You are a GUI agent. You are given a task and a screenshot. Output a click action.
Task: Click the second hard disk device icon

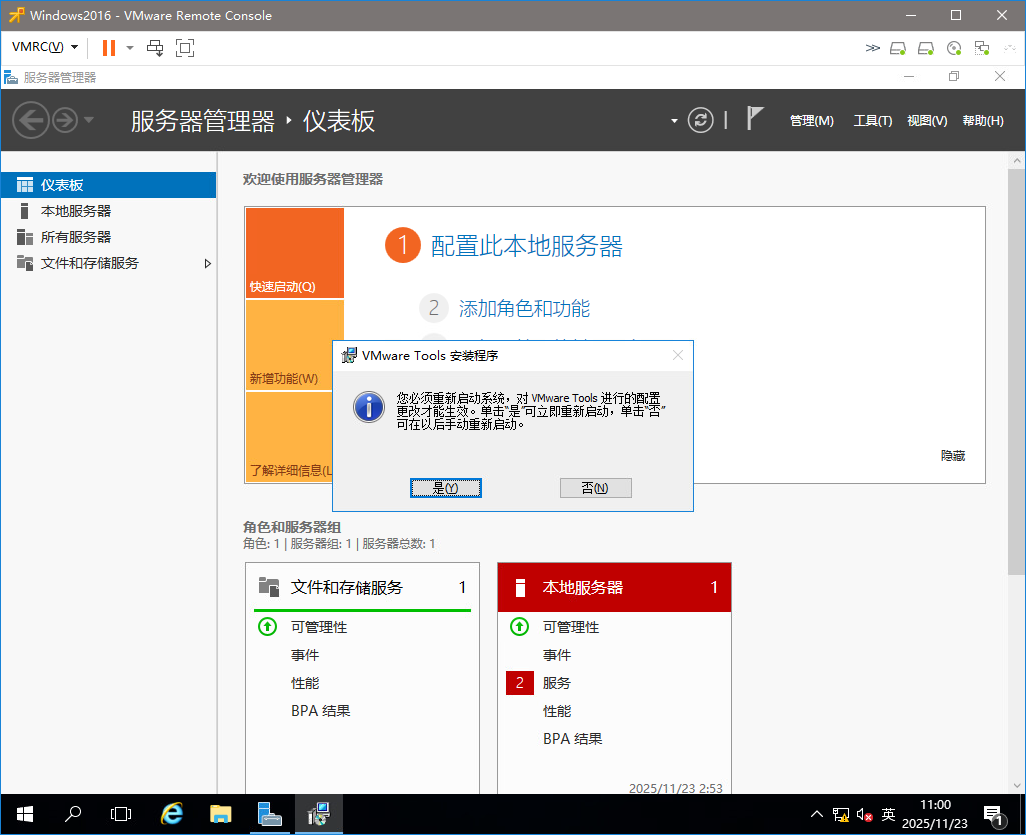(x=926, y=48)
